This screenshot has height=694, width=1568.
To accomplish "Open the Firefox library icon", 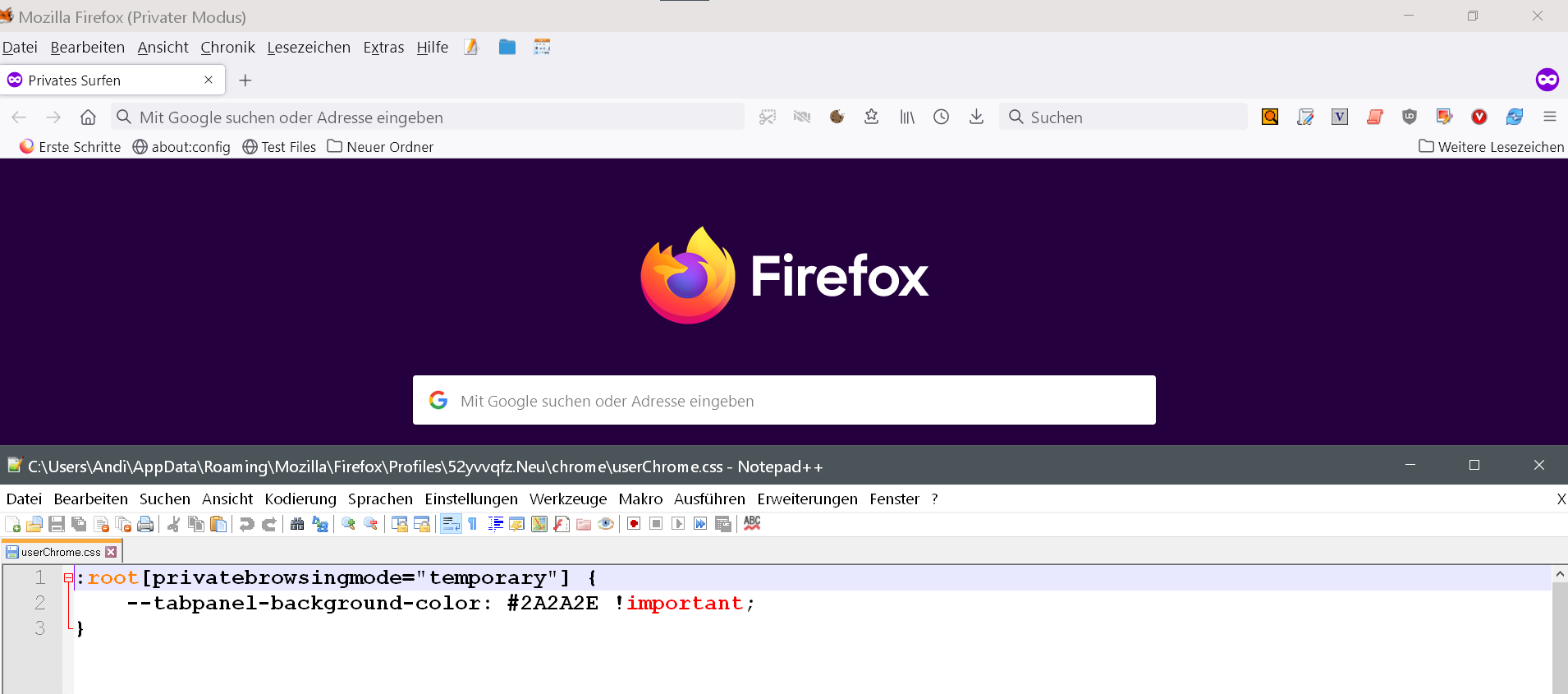I will pyautogui.click(x=907, y=117).
